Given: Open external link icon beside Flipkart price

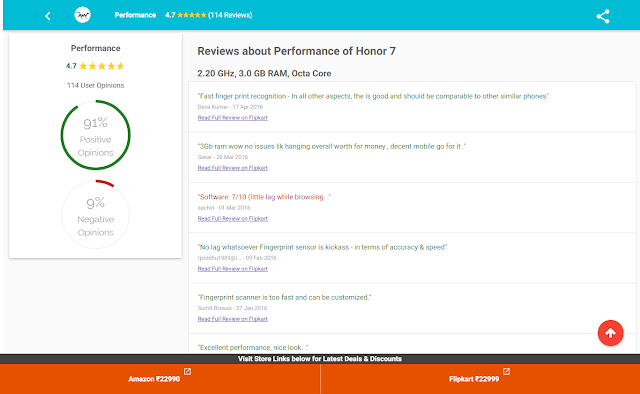Looking at the screenshot, I should click(x=507, y=372).
